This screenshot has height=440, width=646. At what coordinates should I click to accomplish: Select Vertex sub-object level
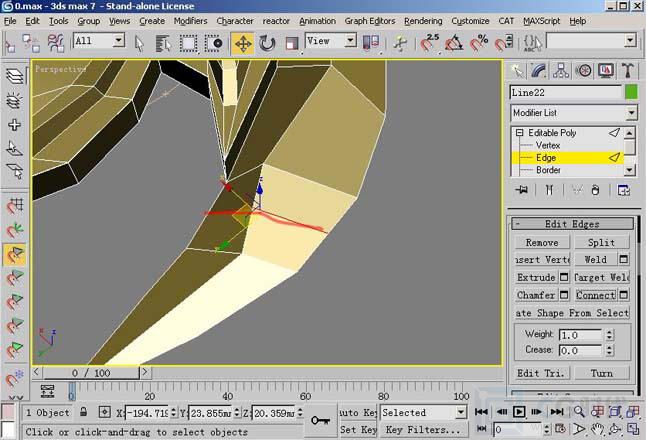click(x=548, y=145)
